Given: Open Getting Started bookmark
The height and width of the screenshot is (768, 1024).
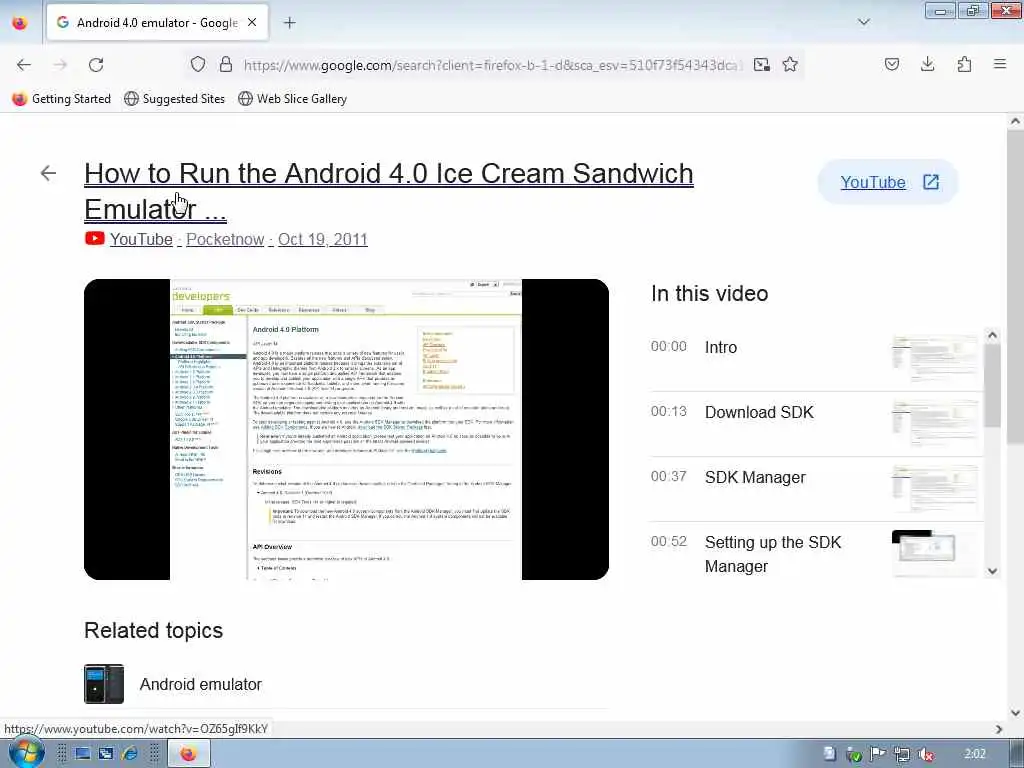Looking at the screenshot, I should (x=62, y=99).
